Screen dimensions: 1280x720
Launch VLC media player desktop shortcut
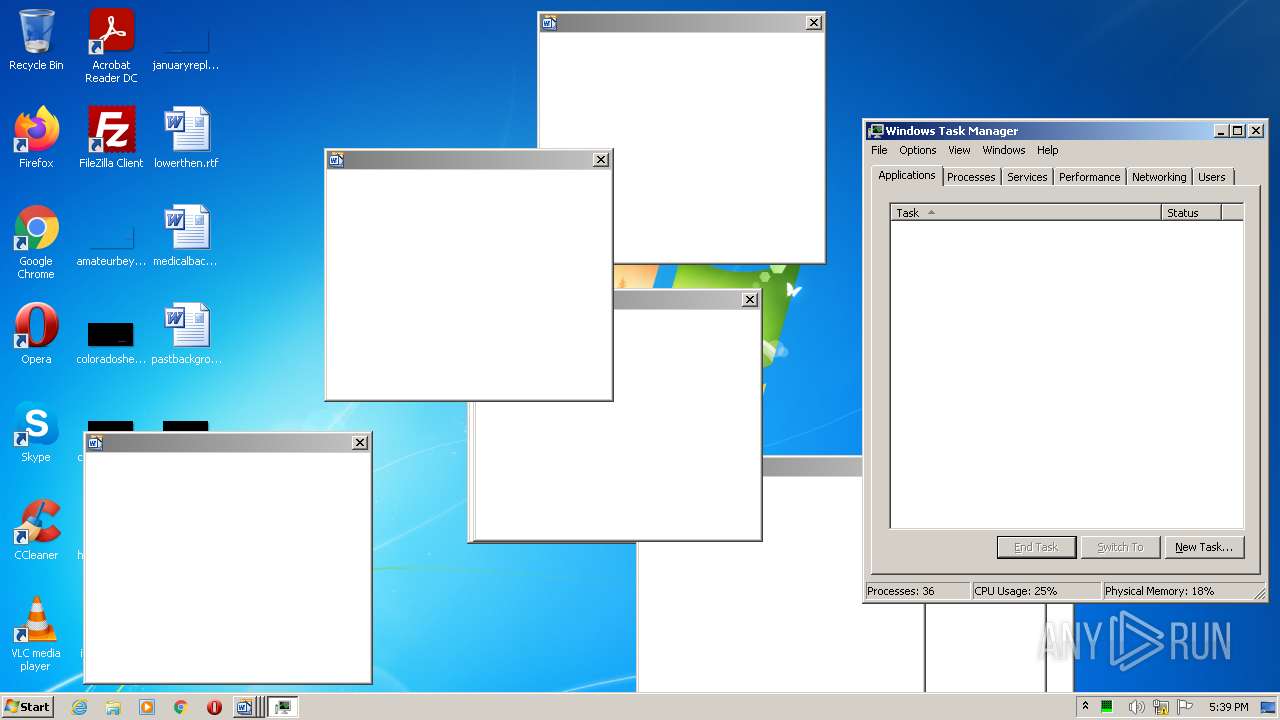pos(36,634)
